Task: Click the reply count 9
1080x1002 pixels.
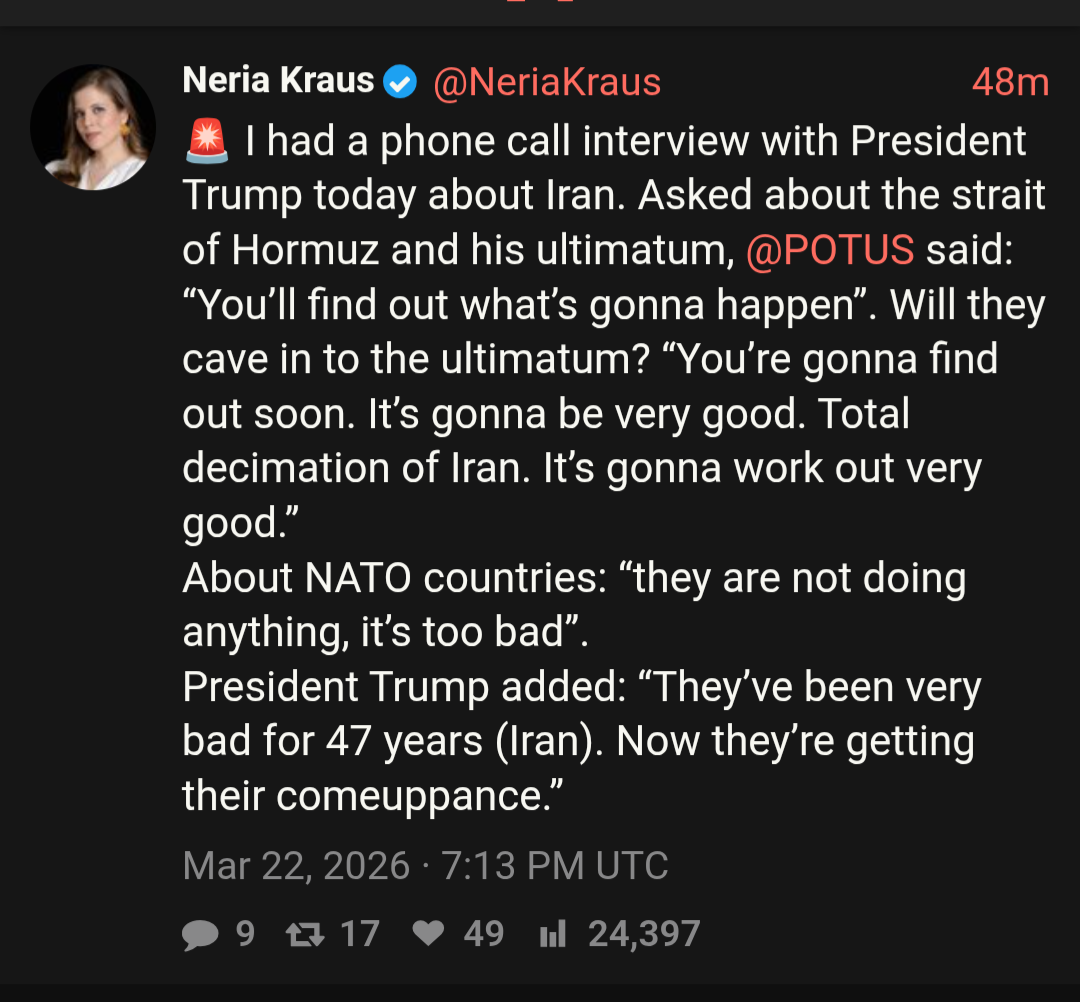Action: point(245,934)
